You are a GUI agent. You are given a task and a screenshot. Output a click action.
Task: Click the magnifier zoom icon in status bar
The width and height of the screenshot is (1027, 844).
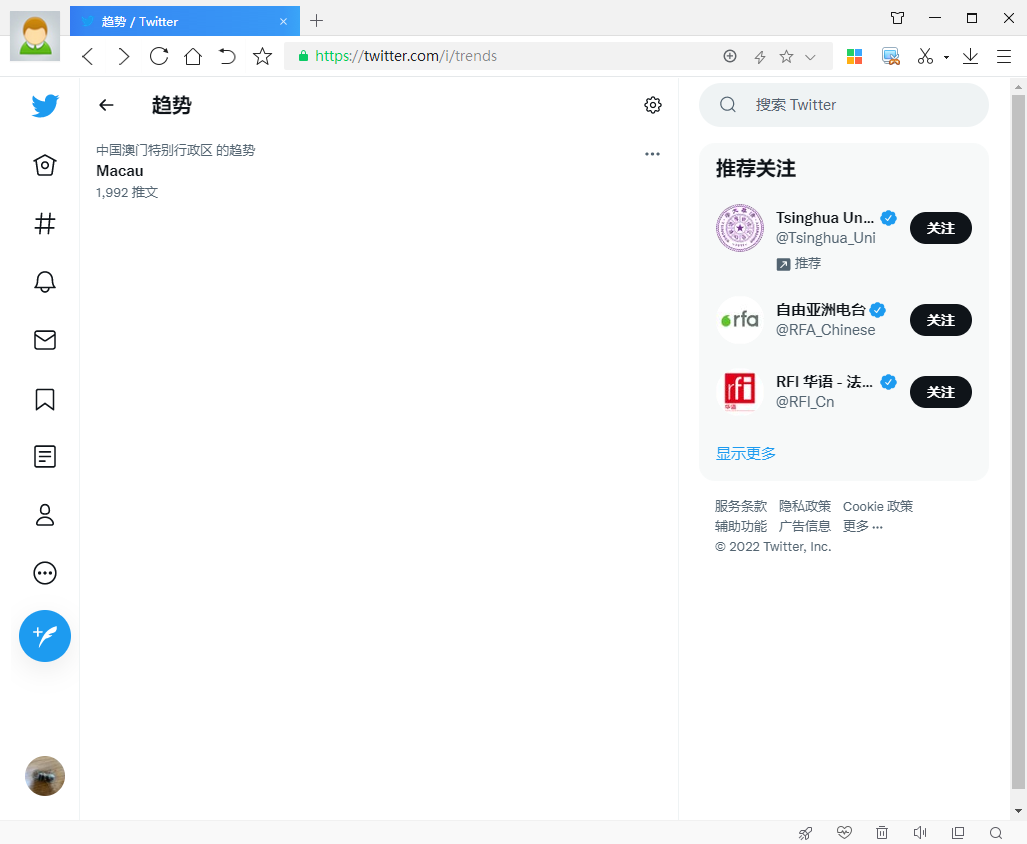click(x=996, y=833)
